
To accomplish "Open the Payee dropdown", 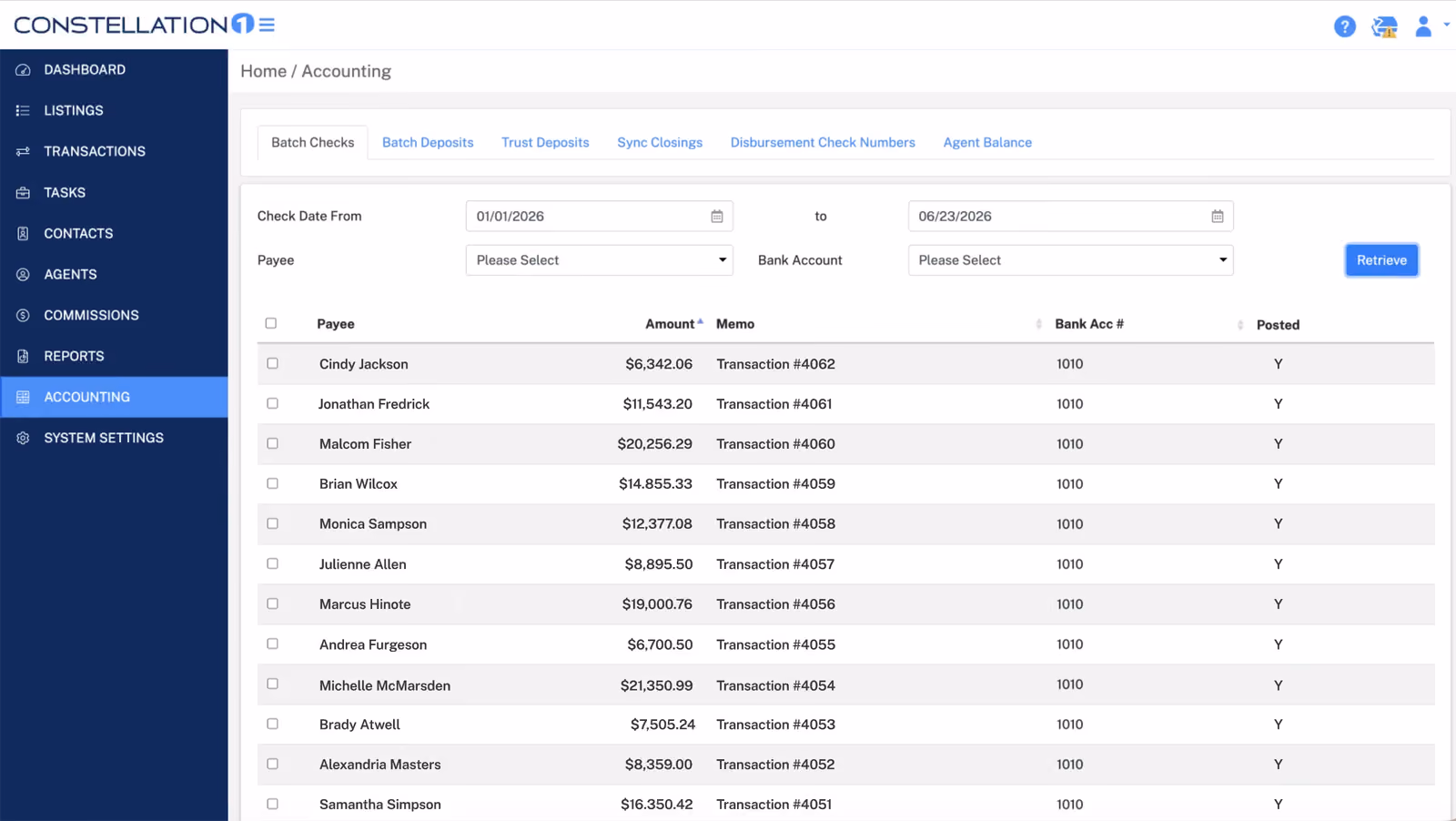I will pos(599,260).
